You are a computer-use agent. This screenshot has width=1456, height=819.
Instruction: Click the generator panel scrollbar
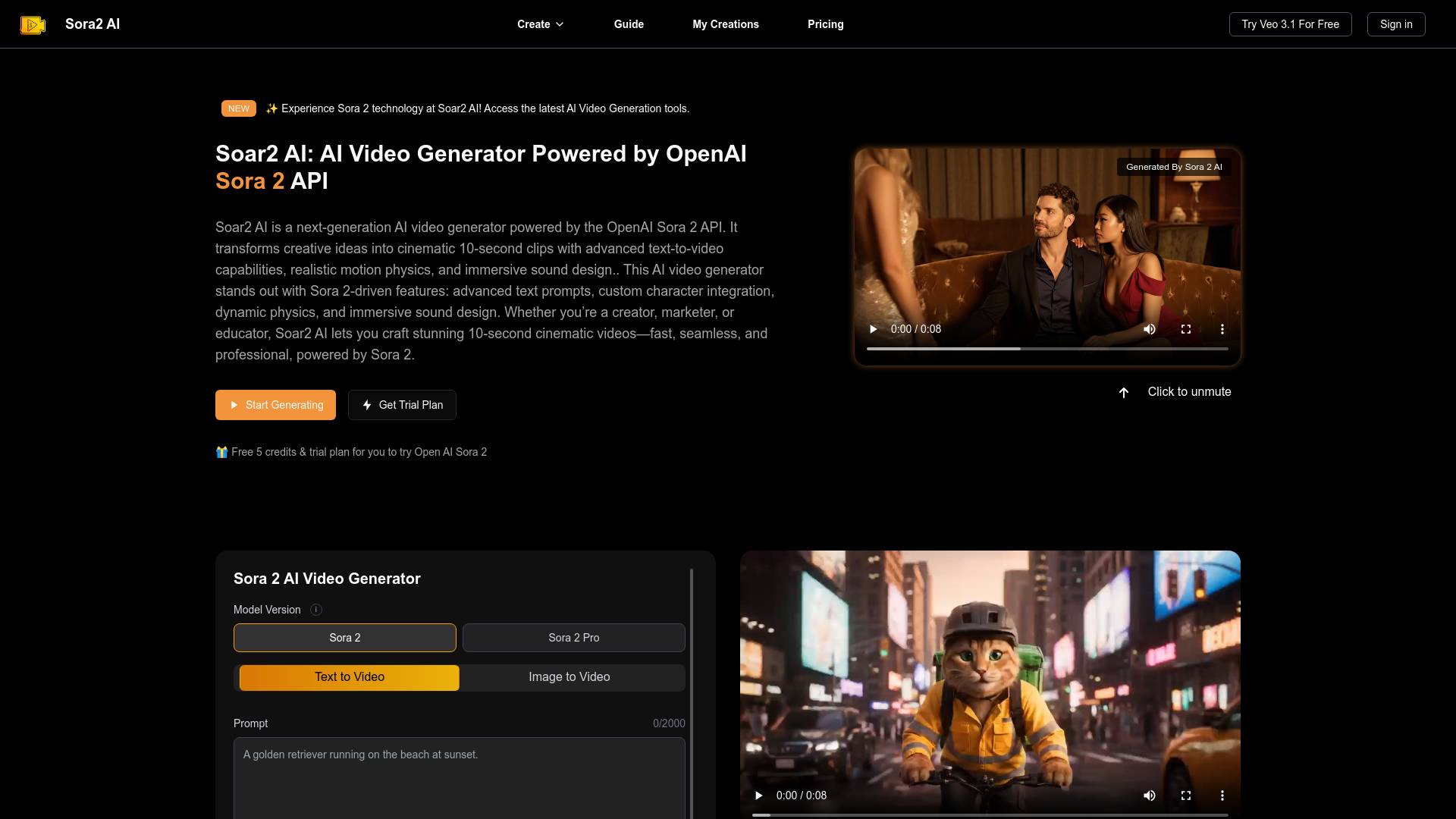point(692,694)
